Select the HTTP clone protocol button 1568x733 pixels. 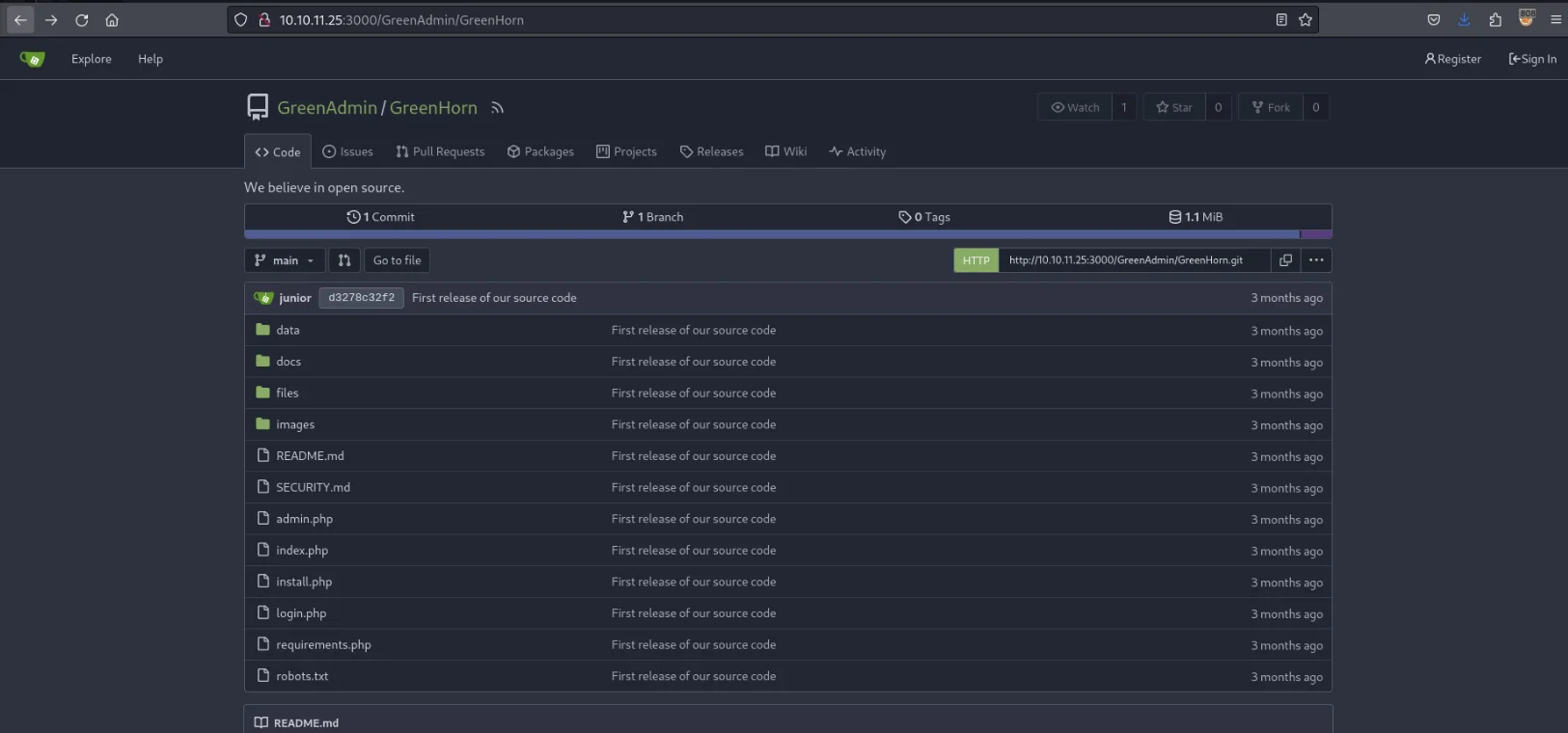976,260
